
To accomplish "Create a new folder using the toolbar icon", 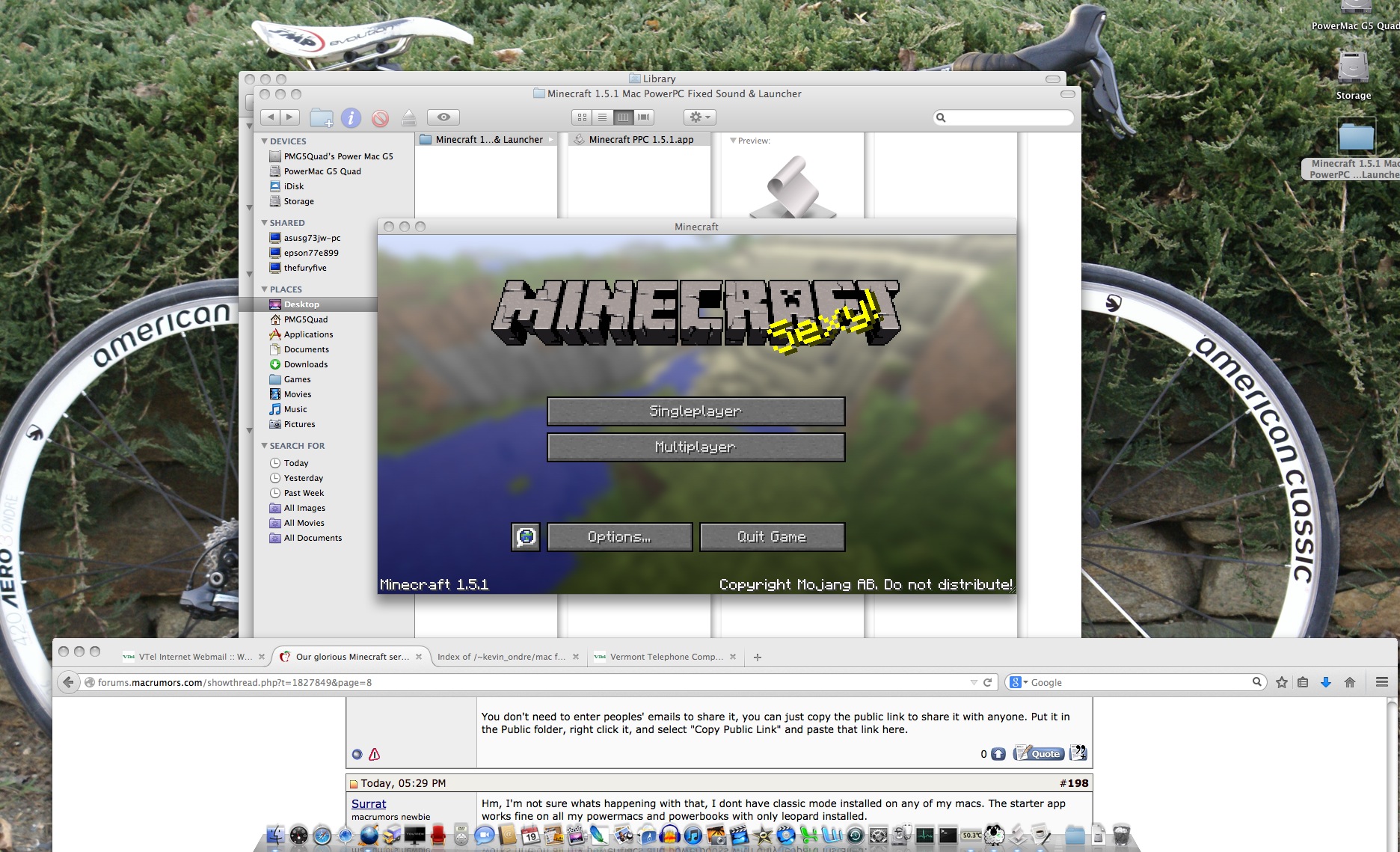I will pos(322,117).
